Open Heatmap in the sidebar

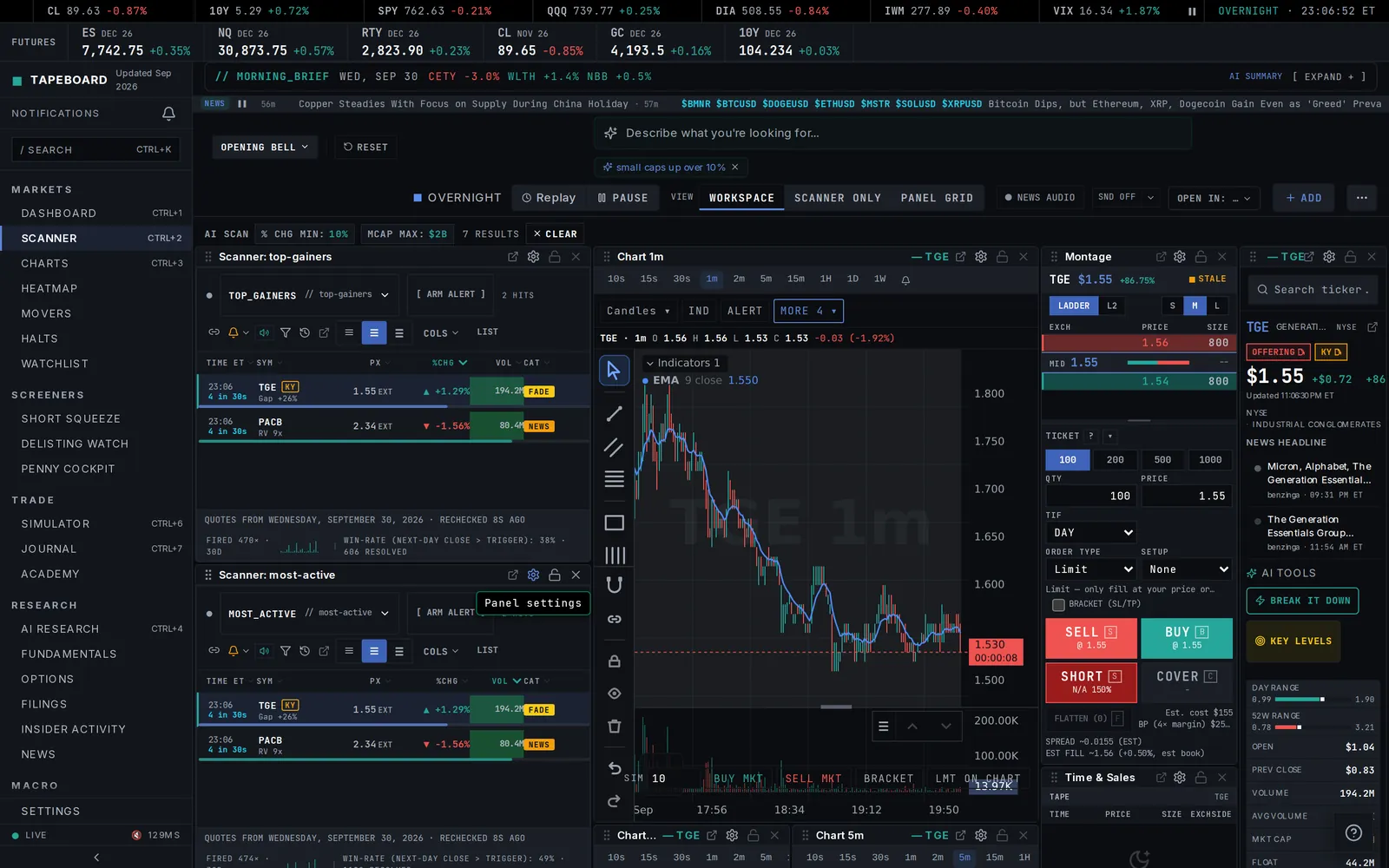coord(49,289)
